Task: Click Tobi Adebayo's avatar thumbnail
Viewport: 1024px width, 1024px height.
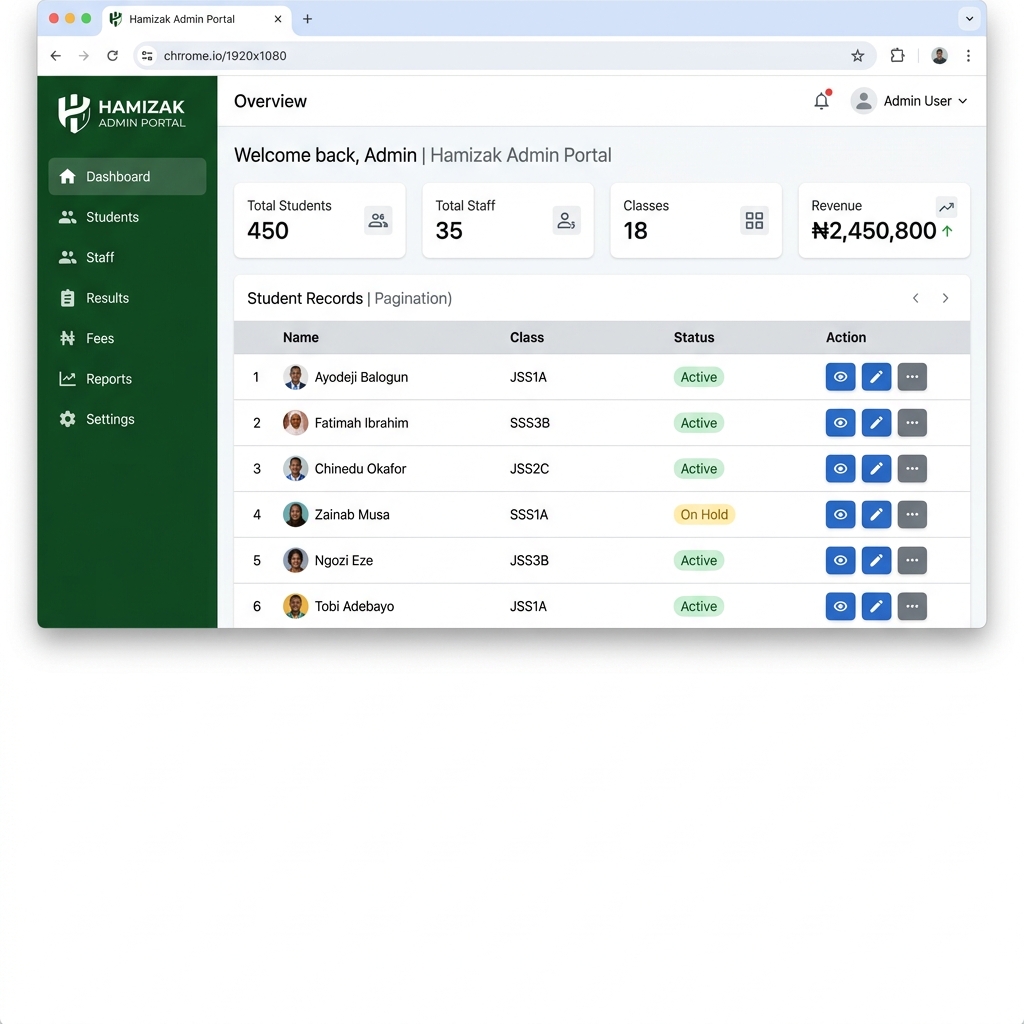Action: pos(295,606)
